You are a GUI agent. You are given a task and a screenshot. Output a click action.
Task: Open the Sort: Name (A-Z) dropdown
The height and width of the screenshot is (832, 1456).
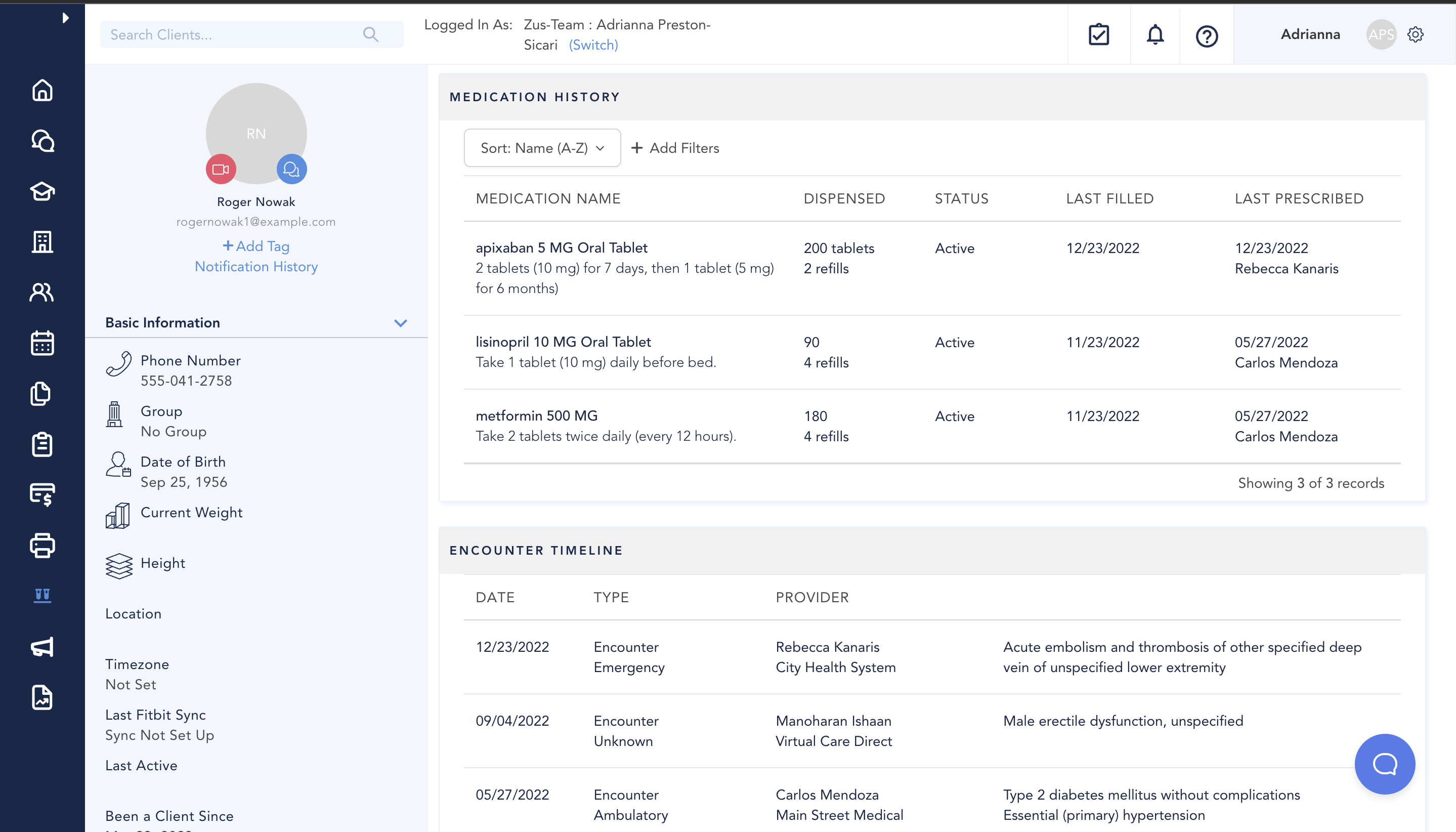542,148
